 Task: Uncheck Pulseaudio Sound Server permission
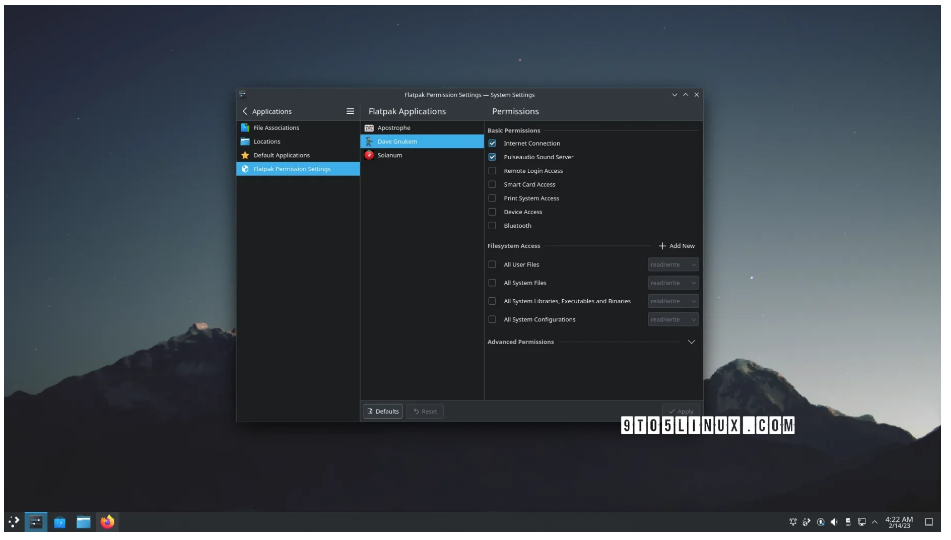492,157
